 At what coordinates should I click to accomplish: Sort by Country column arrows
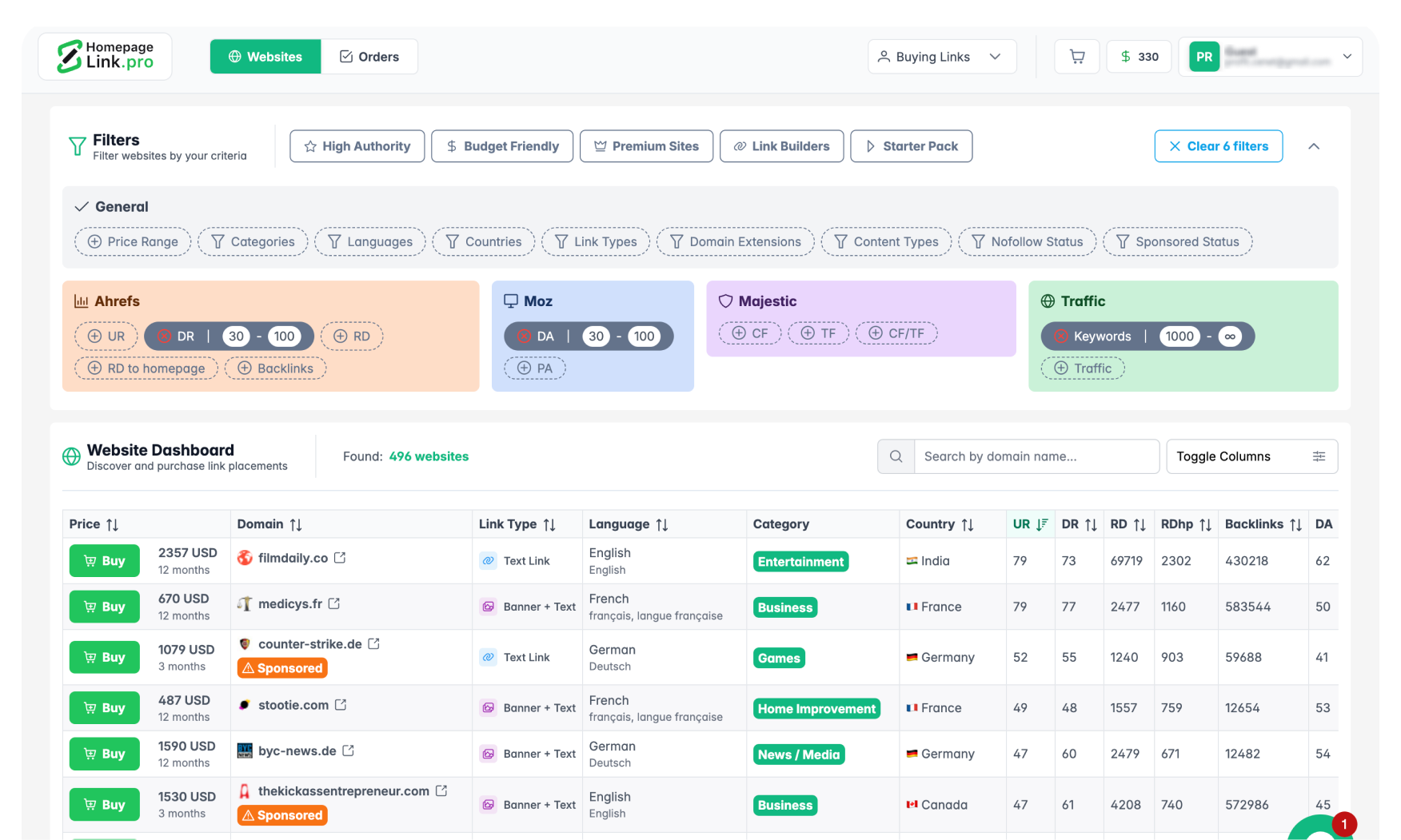coord(968,524)
